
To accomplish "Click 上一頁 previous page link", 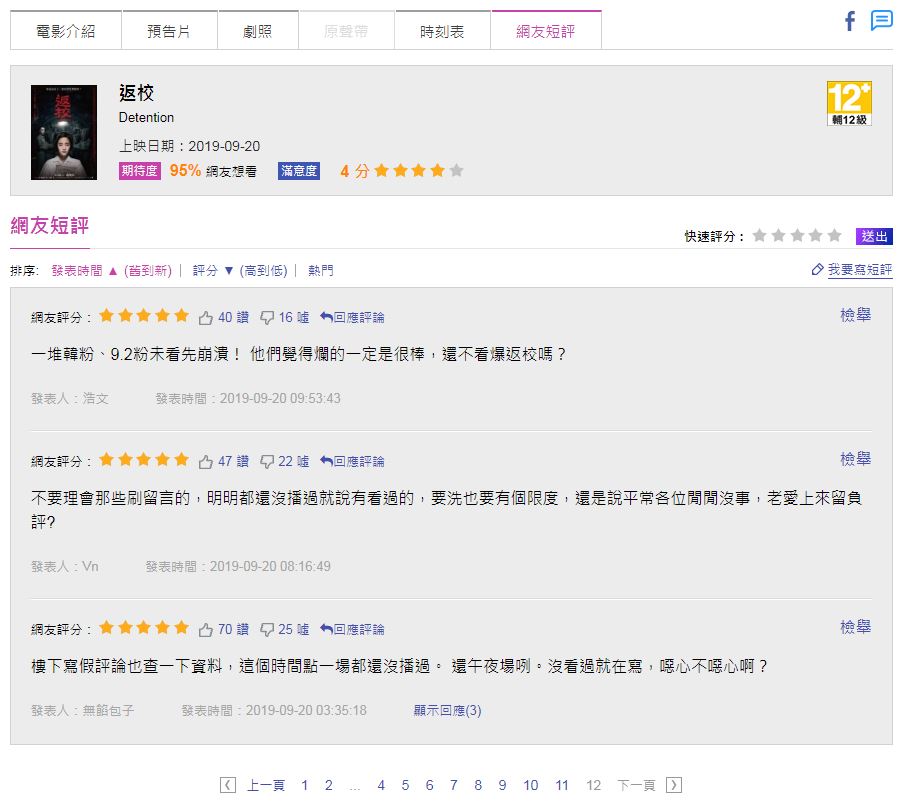I will point(265,785).
